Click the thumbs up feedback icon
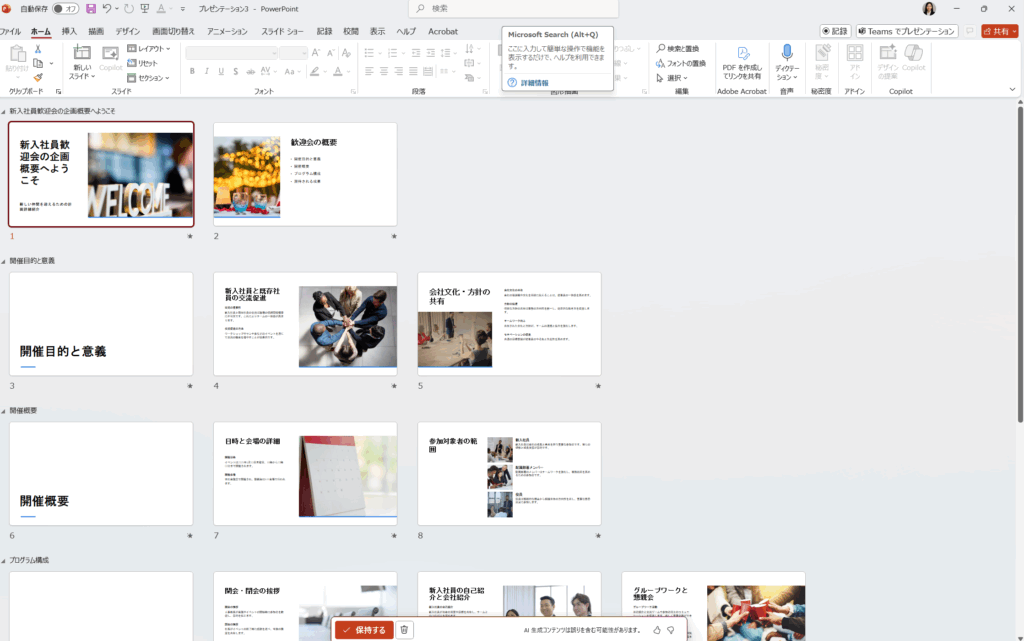This screenshot has height=641, width=1024. (x=657, y=630)
